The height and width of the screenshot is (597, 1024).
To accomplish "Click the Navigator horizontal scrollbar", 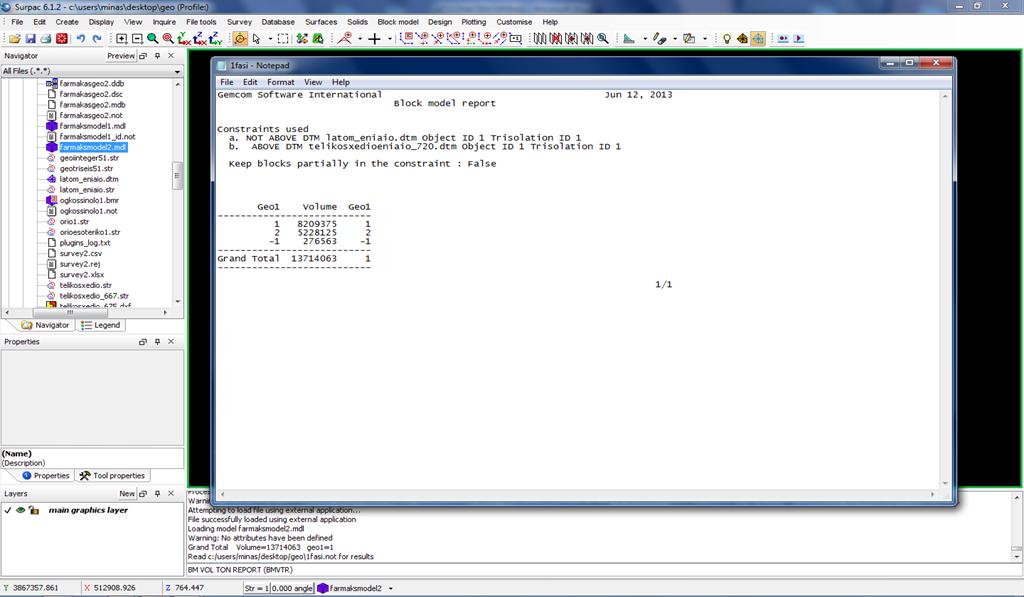I will coord(86,313).
